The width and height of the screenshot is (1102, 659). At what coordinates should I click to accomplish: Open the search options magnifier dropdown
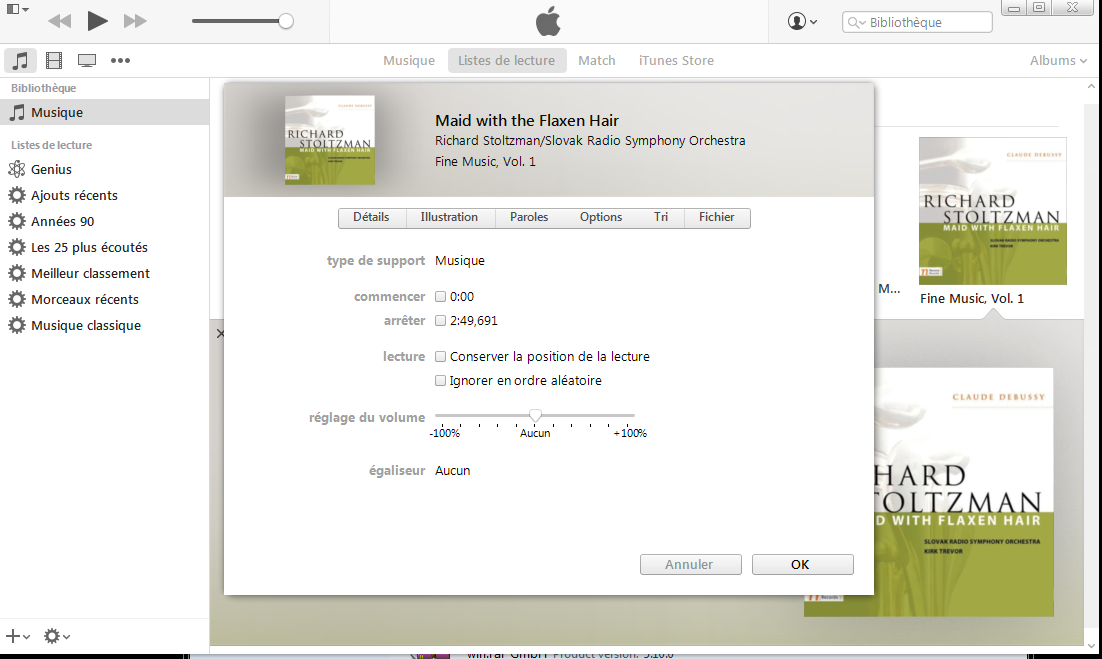[x=856, y=22]
